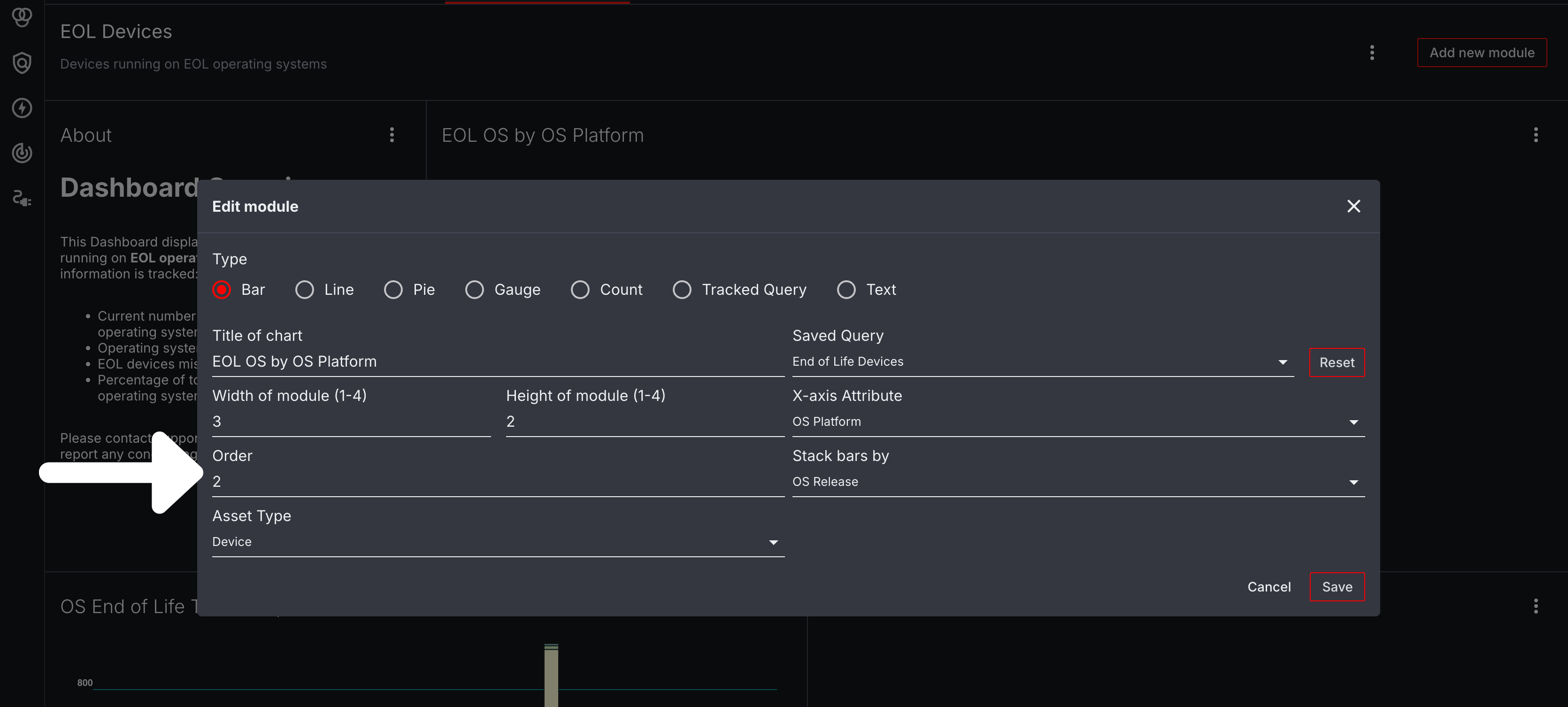
Task: Open OS End of Life module options menu
Action: 1536,606
